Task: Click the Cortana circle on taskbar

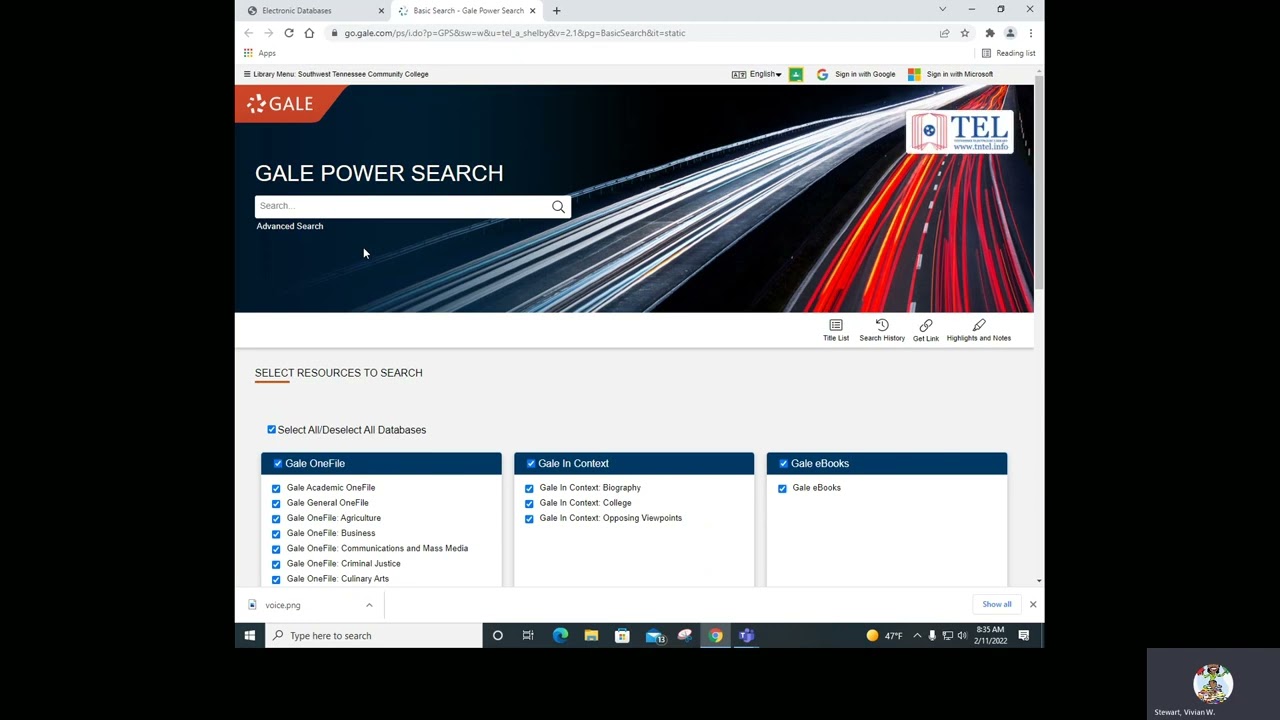Action: tap(497, 635)
